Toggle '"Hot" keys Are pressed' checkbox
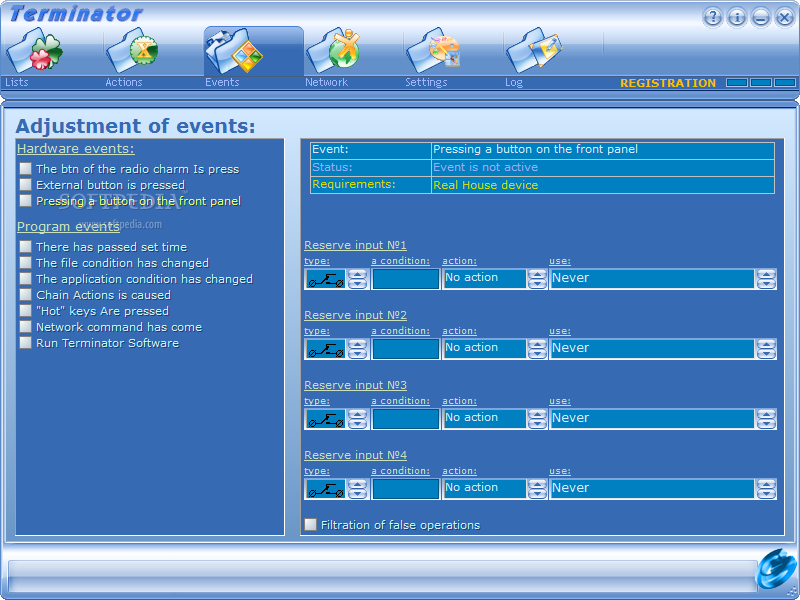 click(26, 310)
